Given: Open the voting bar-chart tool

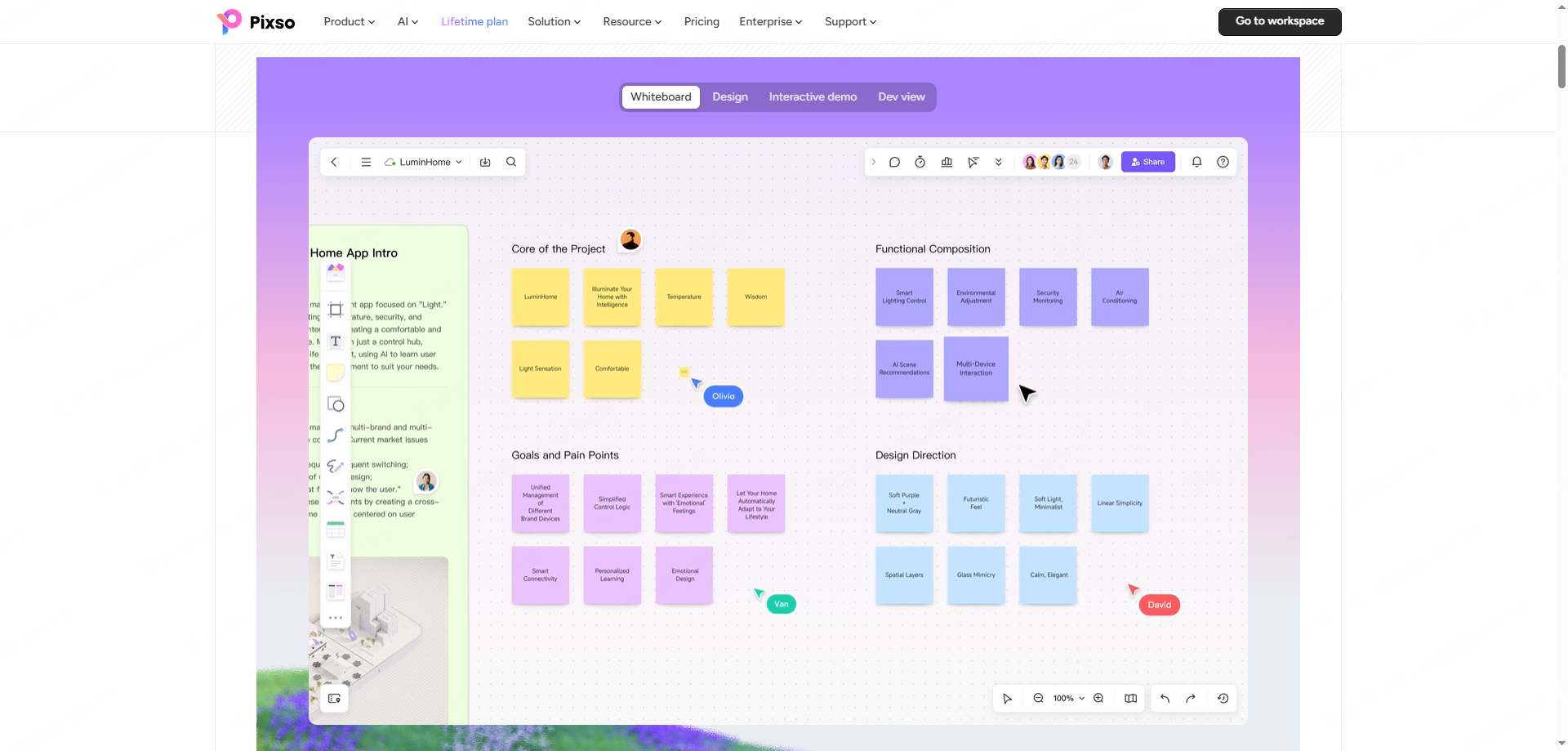Looking at the screenshot, I should pos(947,162).
